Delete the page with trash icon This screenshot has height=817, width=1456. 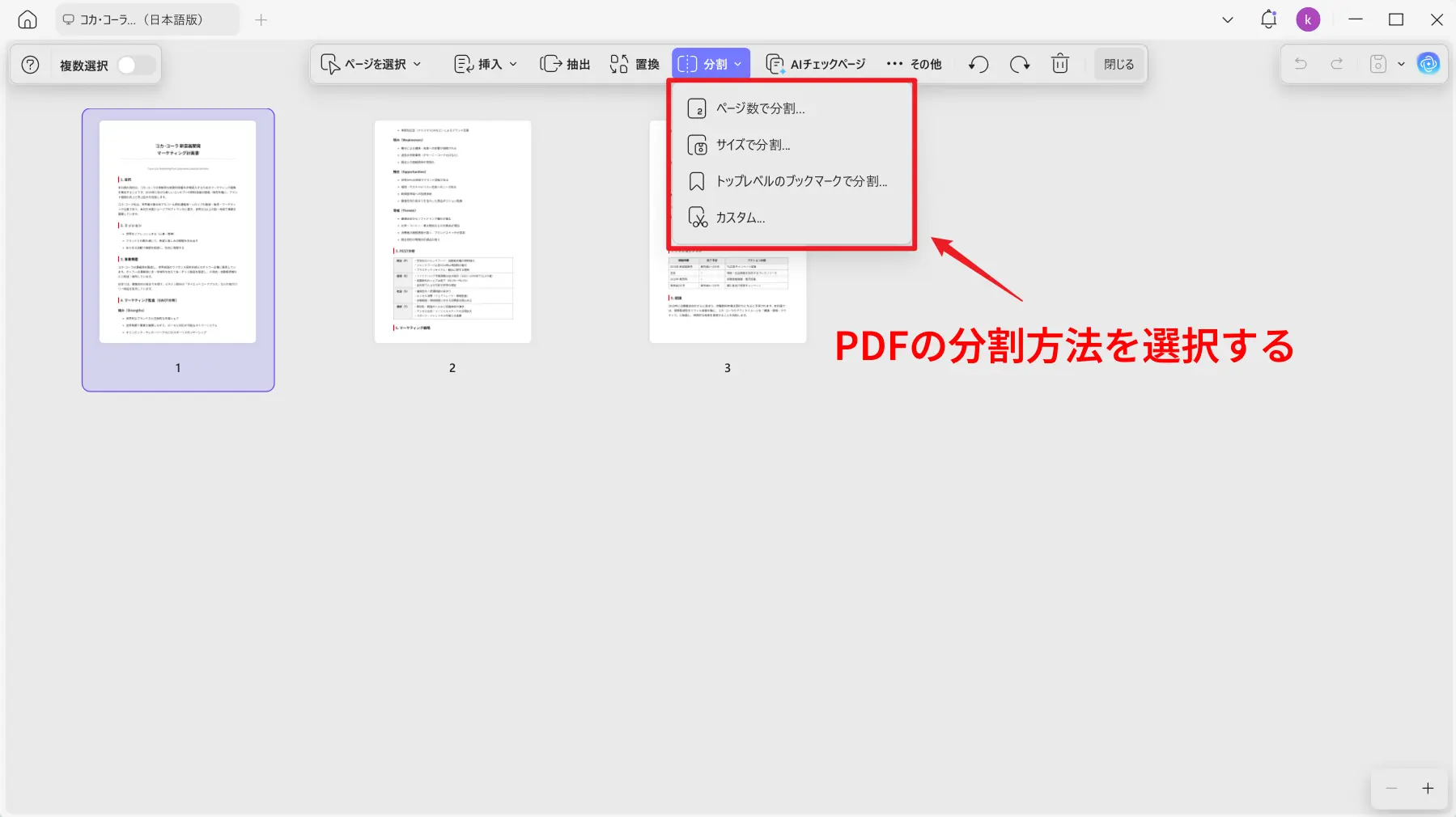(1060, 64)
